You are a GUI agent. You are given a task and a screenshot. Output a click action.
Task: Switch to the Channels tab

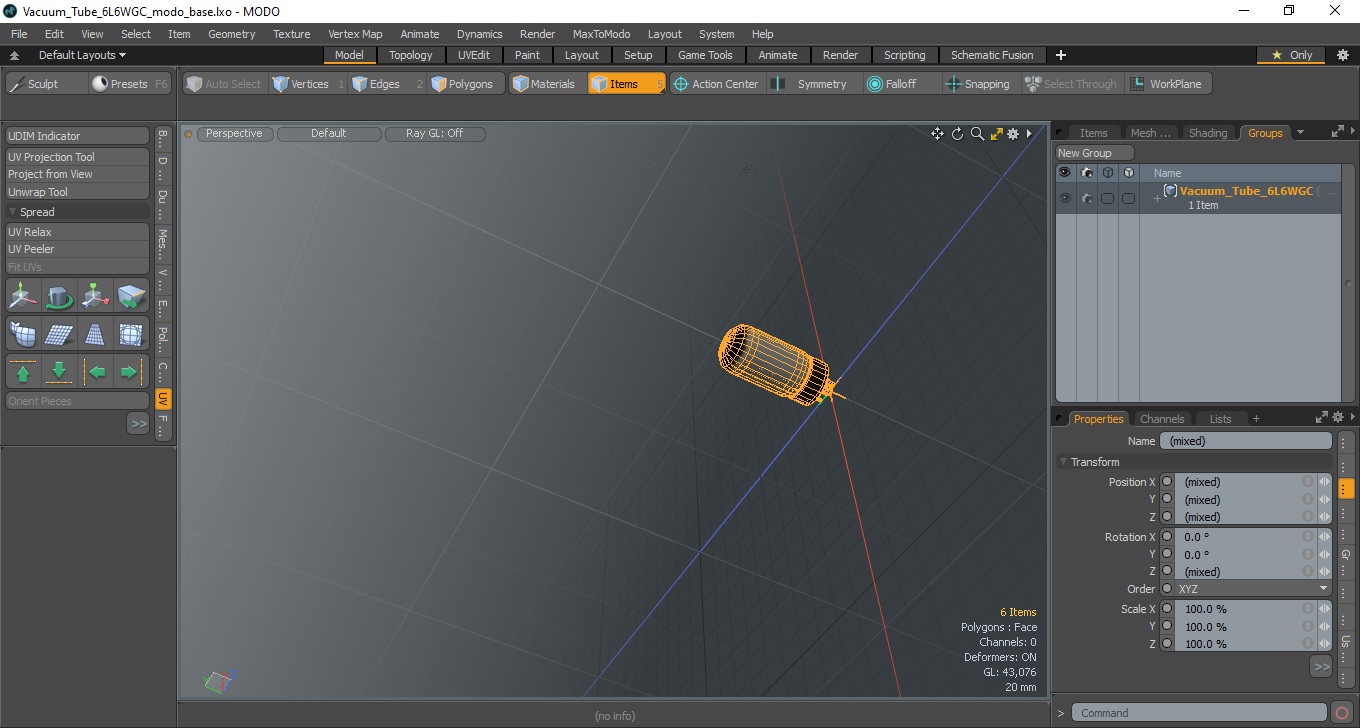pos(1162,419)
